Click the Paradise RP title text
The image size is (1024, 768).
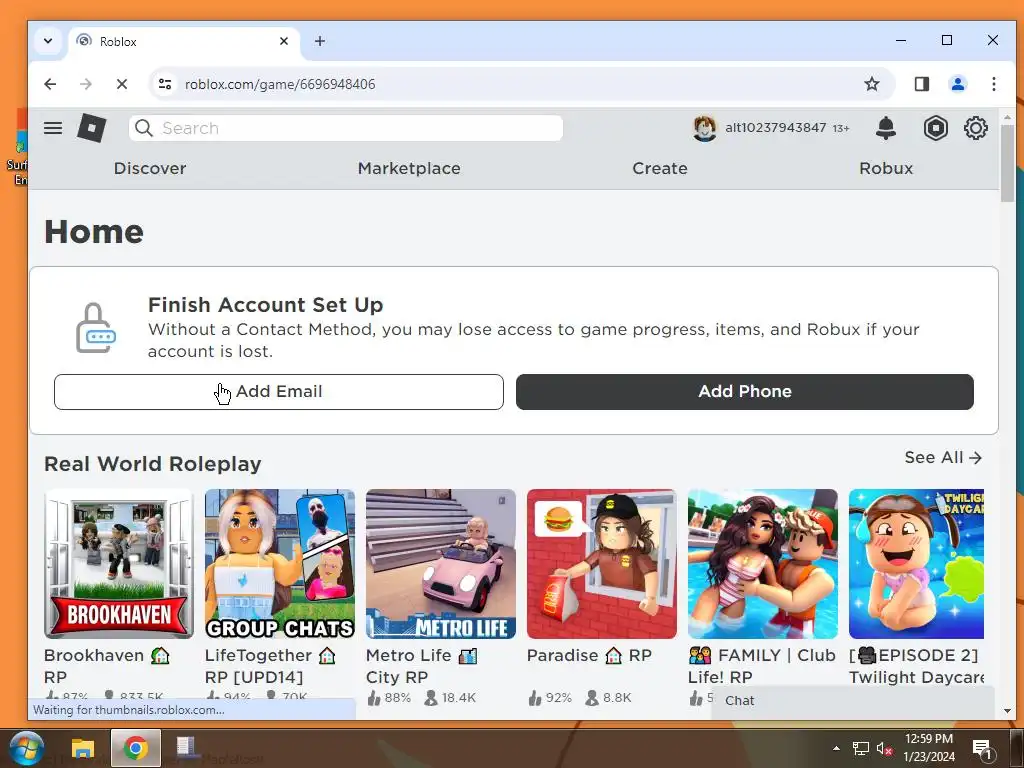(590, 656)
